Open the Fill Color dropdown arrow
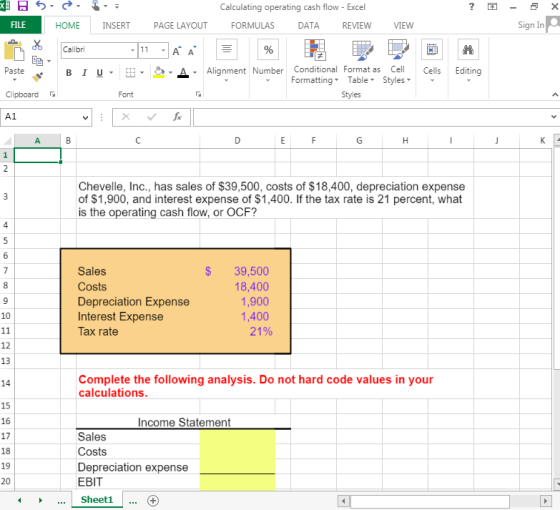Screen dimensions: 560x510 (170, 73)
